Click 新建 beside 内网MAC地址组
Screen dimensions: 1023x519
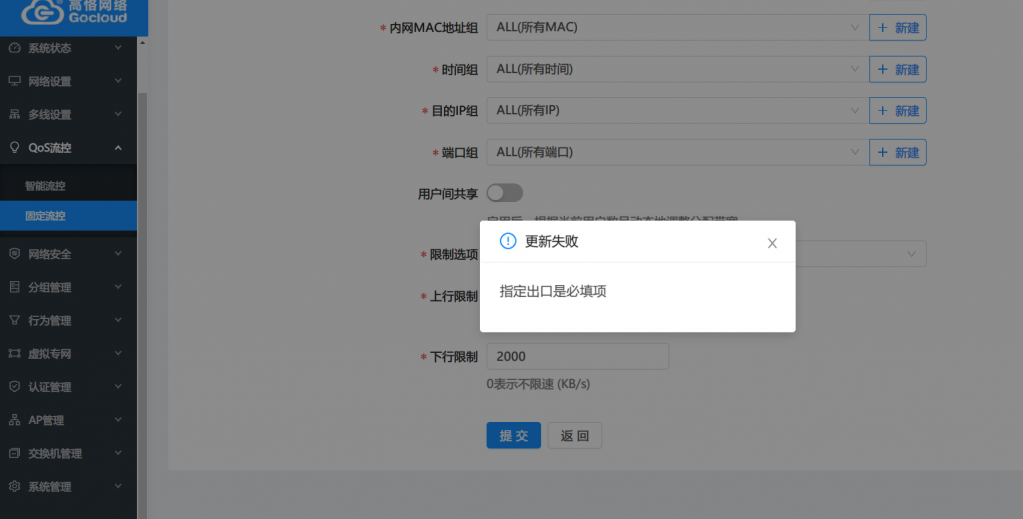click(898, 27)
